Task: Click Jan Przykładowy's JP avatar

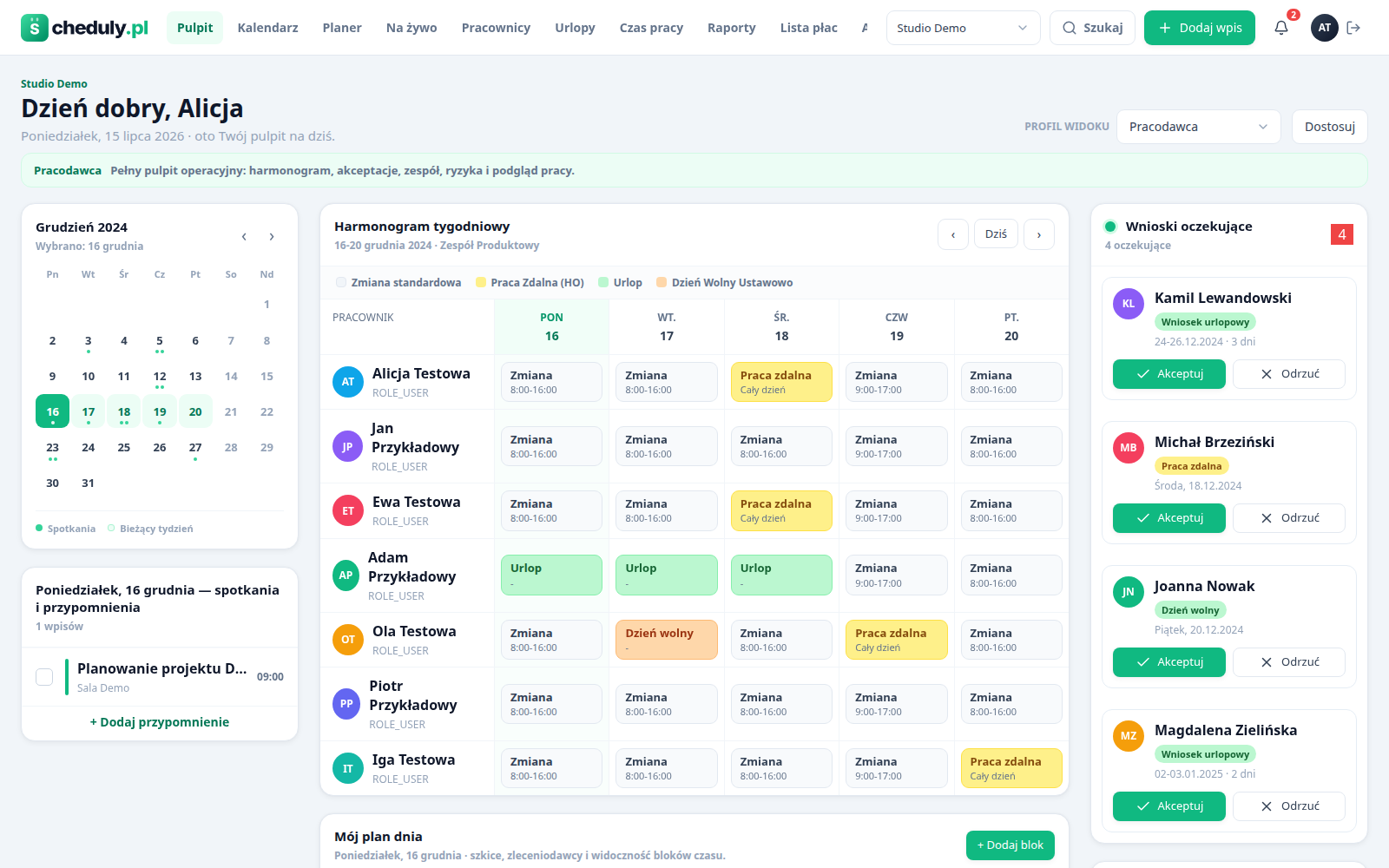Action: (x=347, y=447)
